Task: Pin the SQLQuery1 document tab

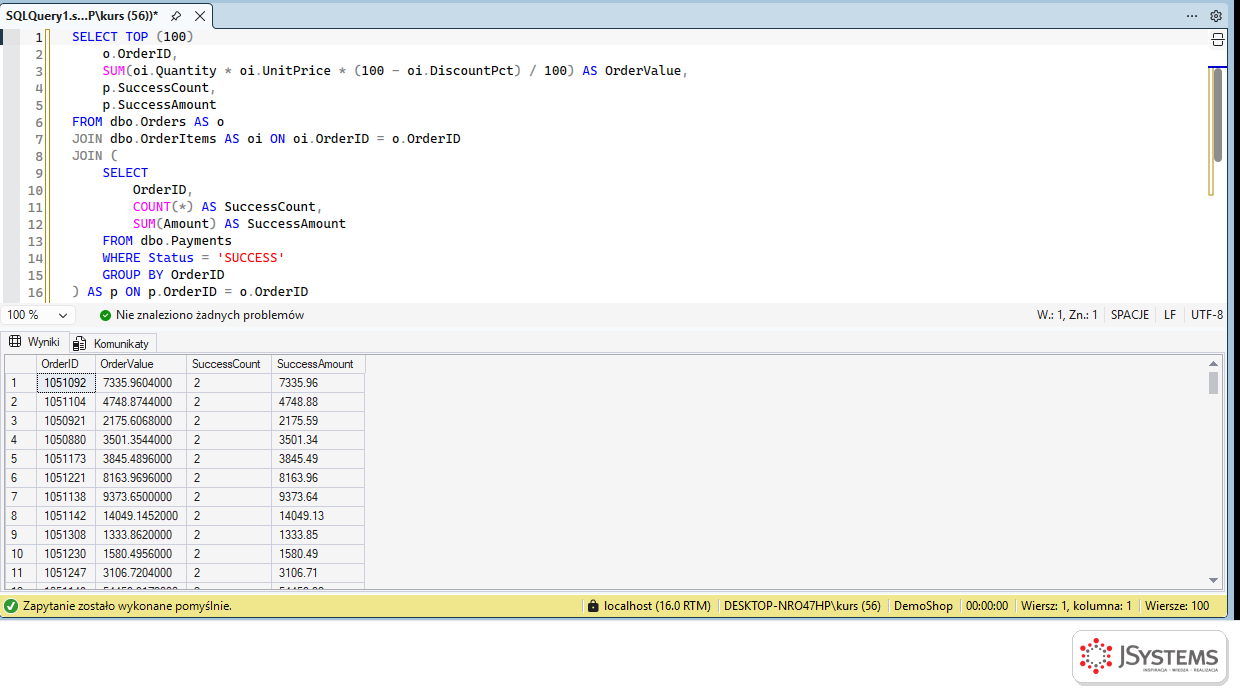Action: pos(176,16)
